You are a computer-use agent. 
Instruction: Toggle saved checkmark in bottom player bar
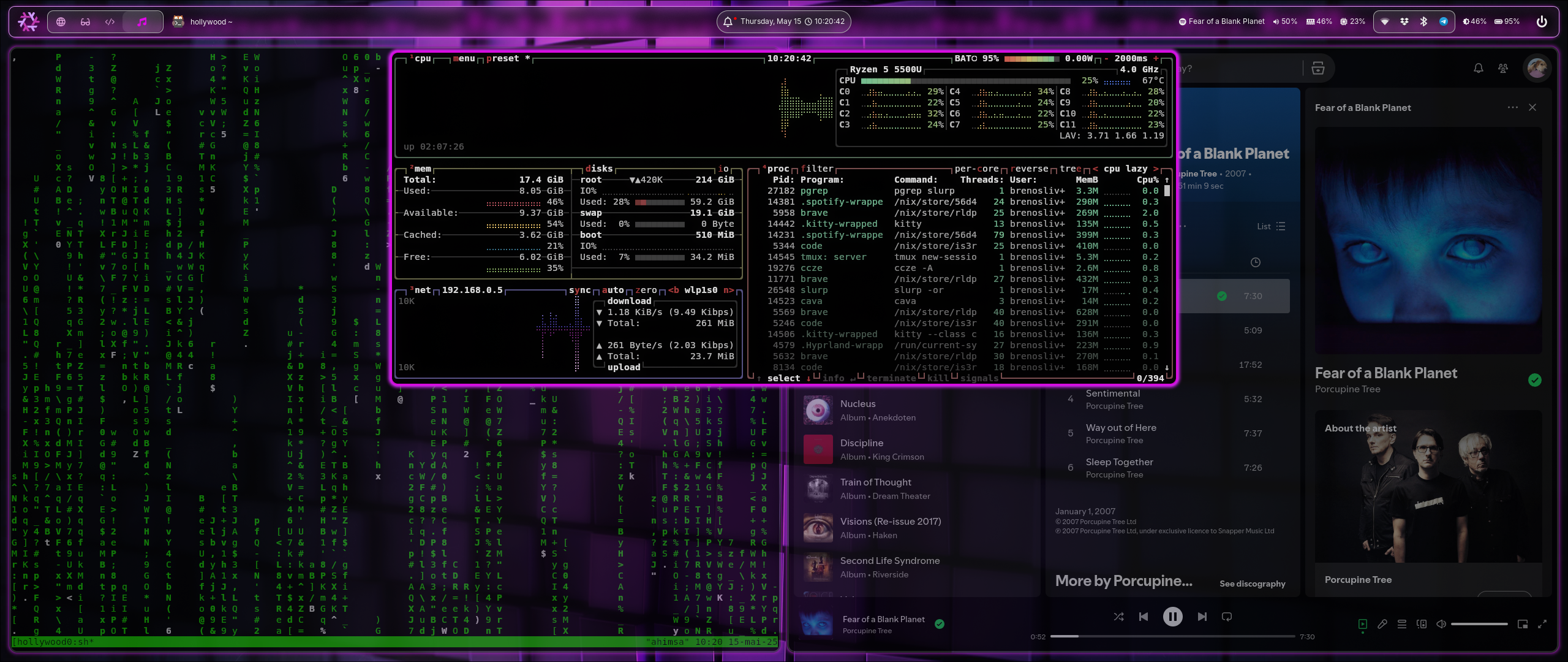tap(940, 624)
